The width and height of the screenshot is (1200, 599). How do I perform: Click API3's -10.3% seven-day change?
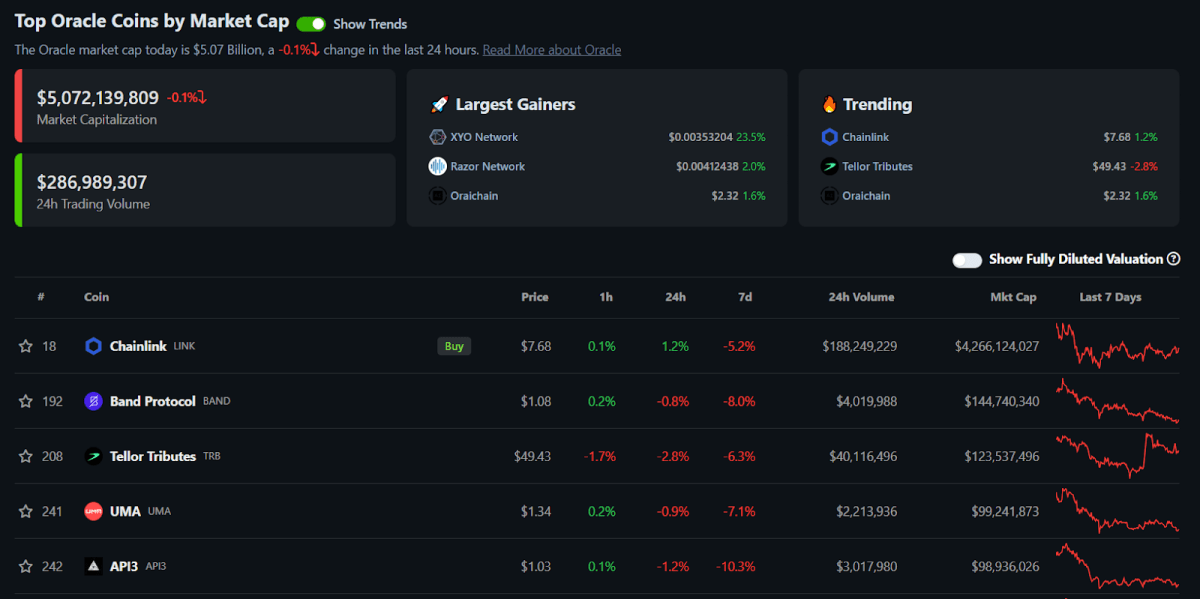point(736,566)
